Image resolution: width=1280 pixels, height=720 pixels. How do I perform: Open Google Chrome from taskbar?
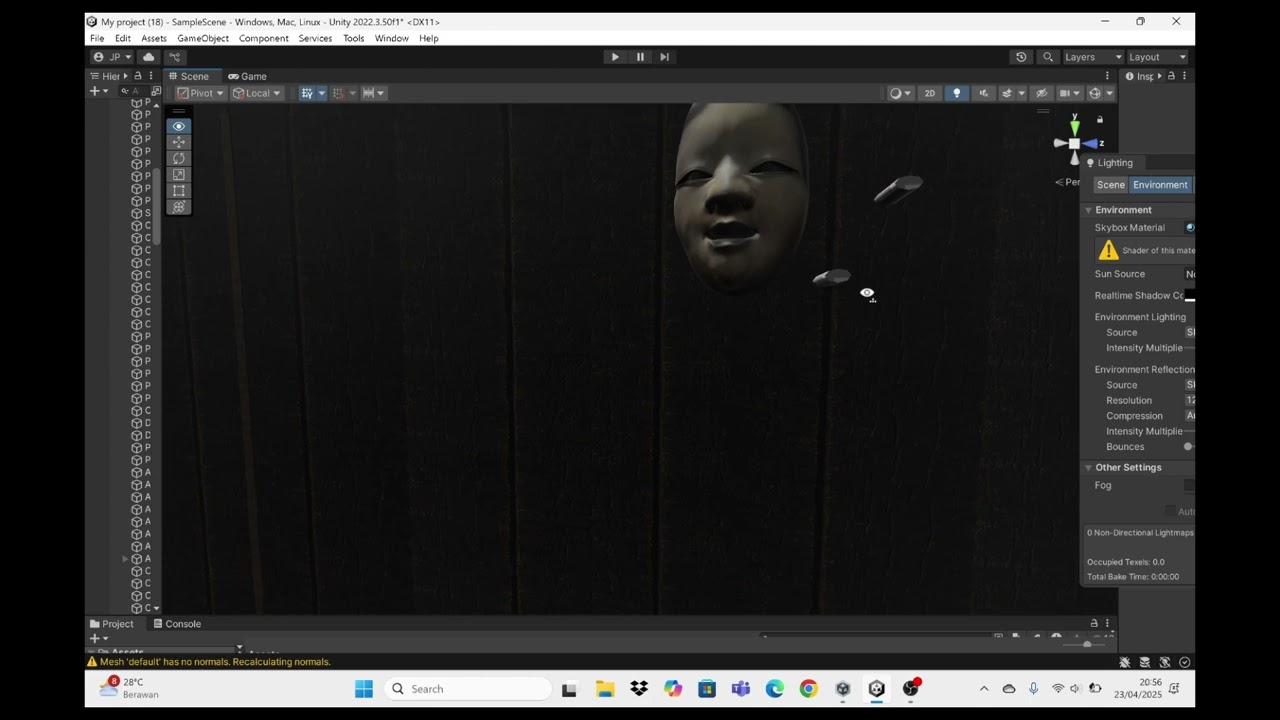point(808,689)
